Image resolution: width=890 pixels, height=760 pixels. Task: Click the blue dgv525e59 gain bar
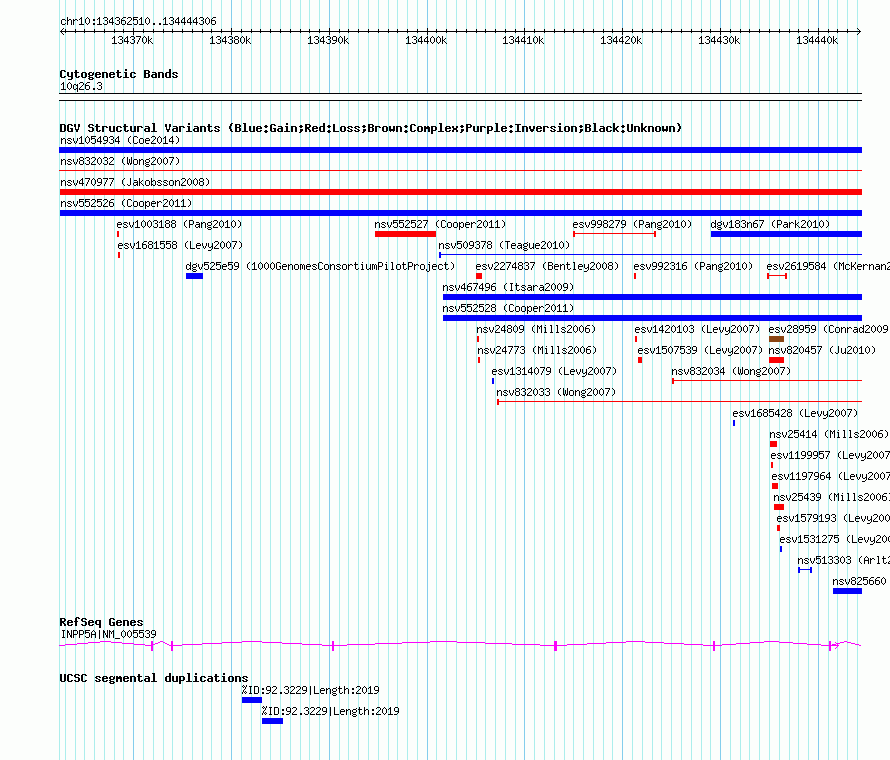point(194,276)
